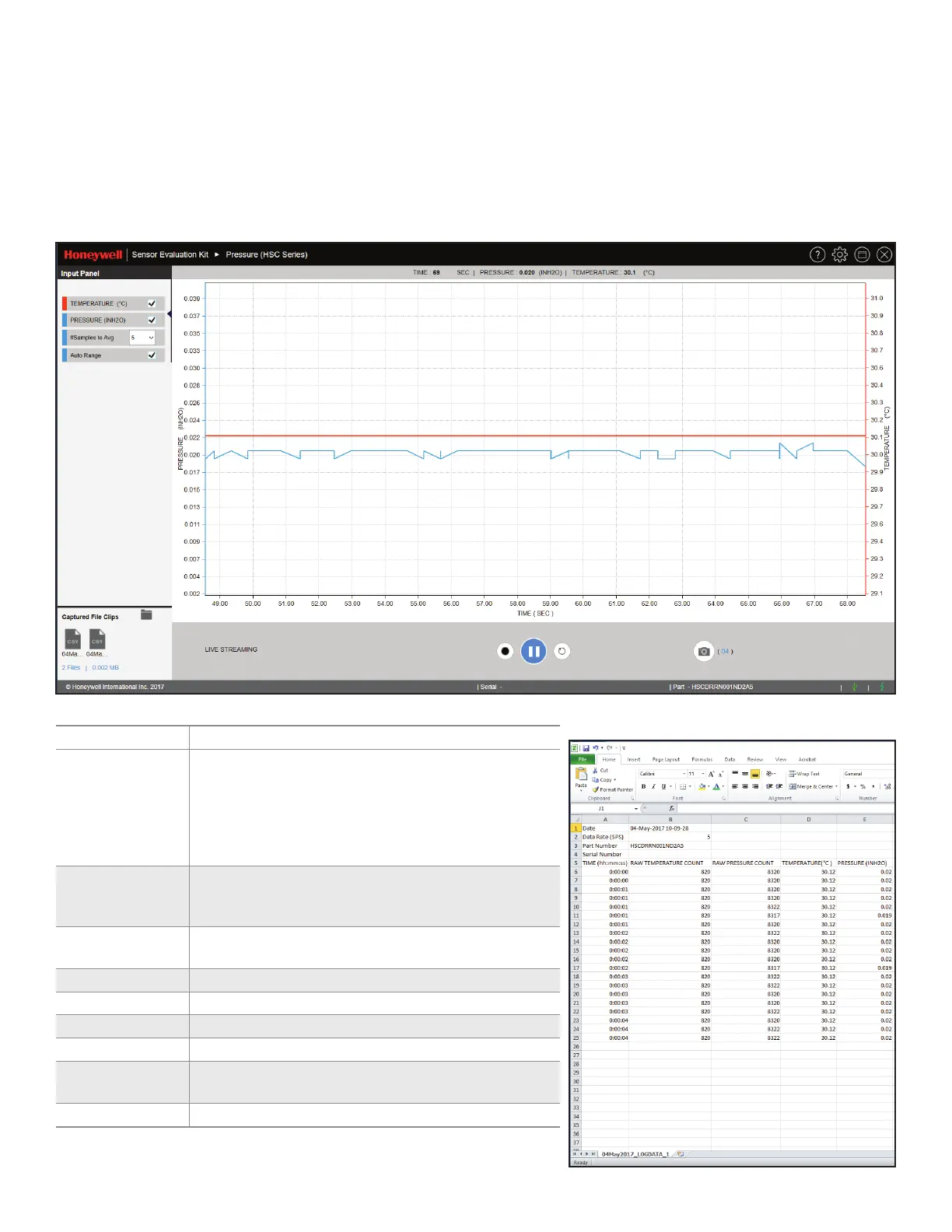
Task: Open the #Samples to Avg dropdown
Action: (x=142, y=338)
